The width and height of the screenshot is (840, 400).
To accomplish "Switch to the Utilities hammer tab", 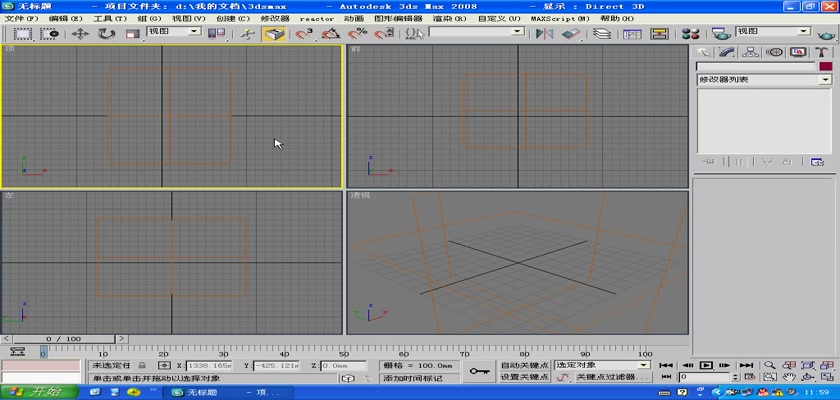I will point(822,52).
